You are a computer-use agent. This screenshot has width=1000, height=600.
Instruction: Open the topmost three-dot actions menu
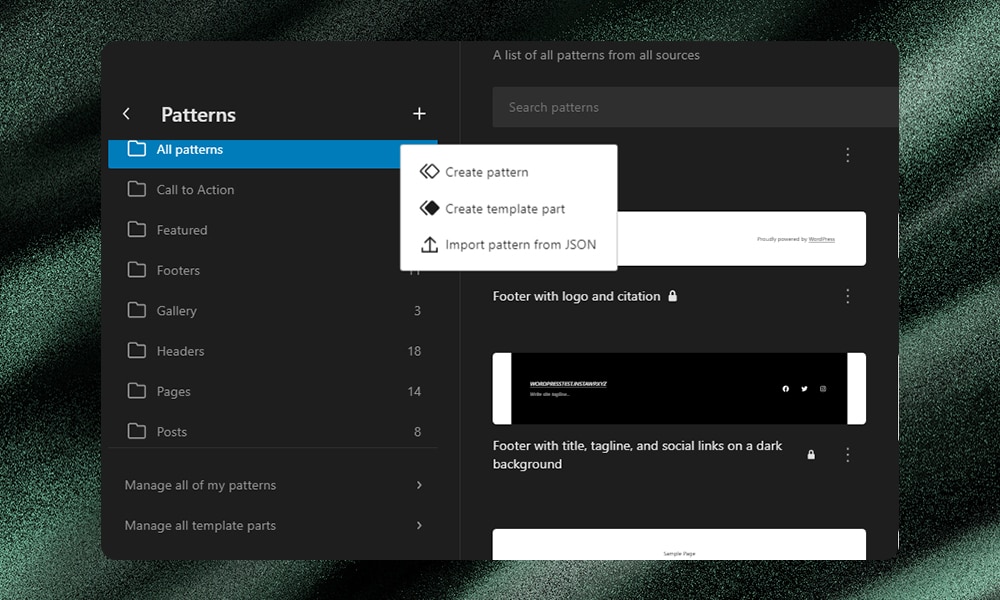pos(848,155)
